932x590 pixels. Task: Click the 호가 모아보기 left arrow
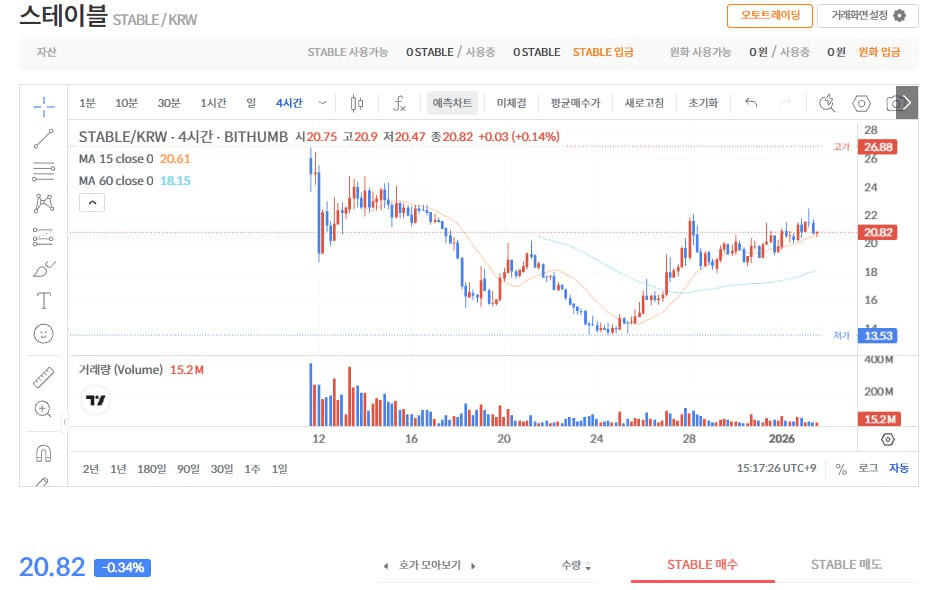point(386,565)
